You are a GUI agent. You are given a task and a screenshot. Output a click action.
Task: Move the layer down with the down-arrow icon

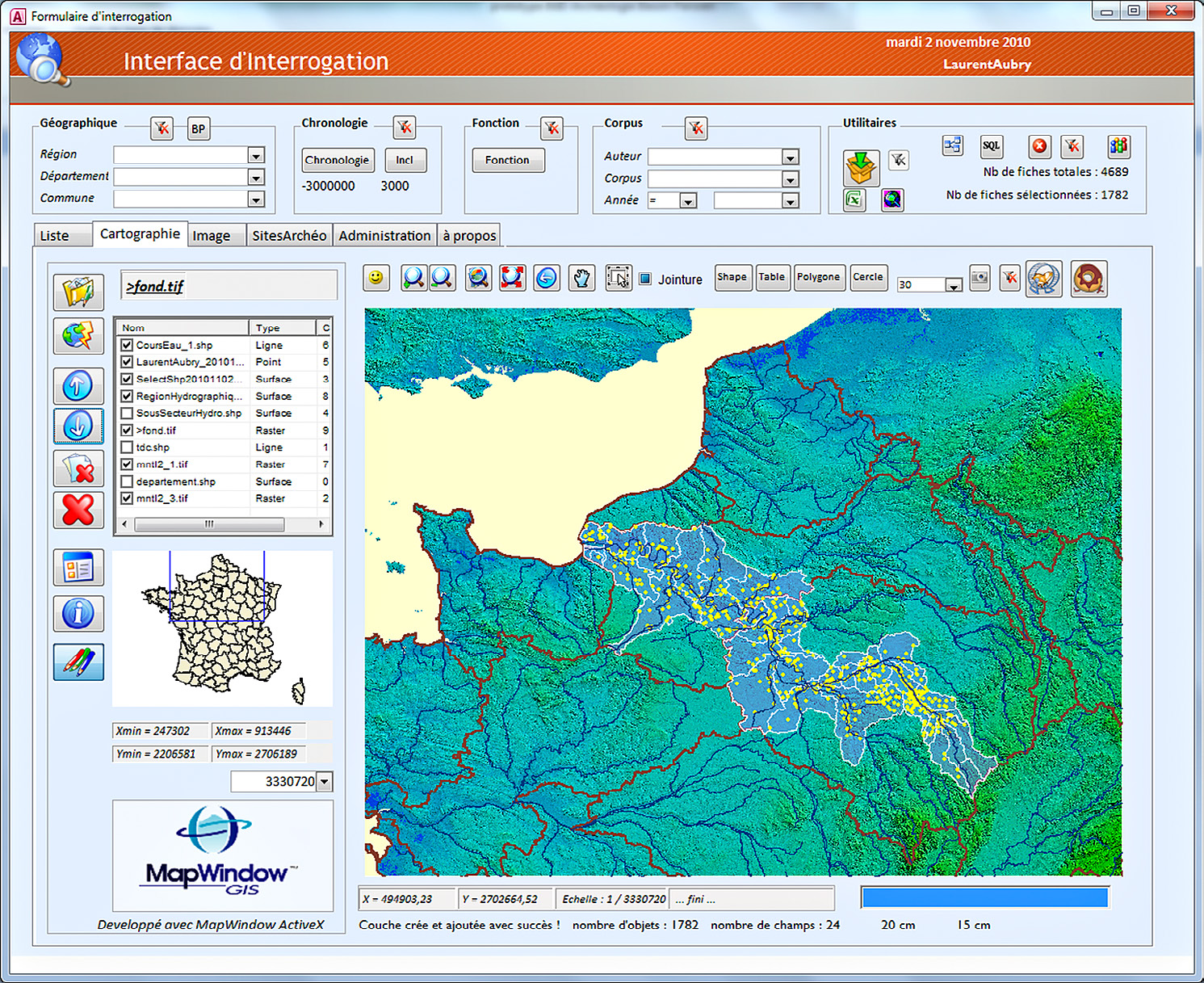[x=78, y=426]
